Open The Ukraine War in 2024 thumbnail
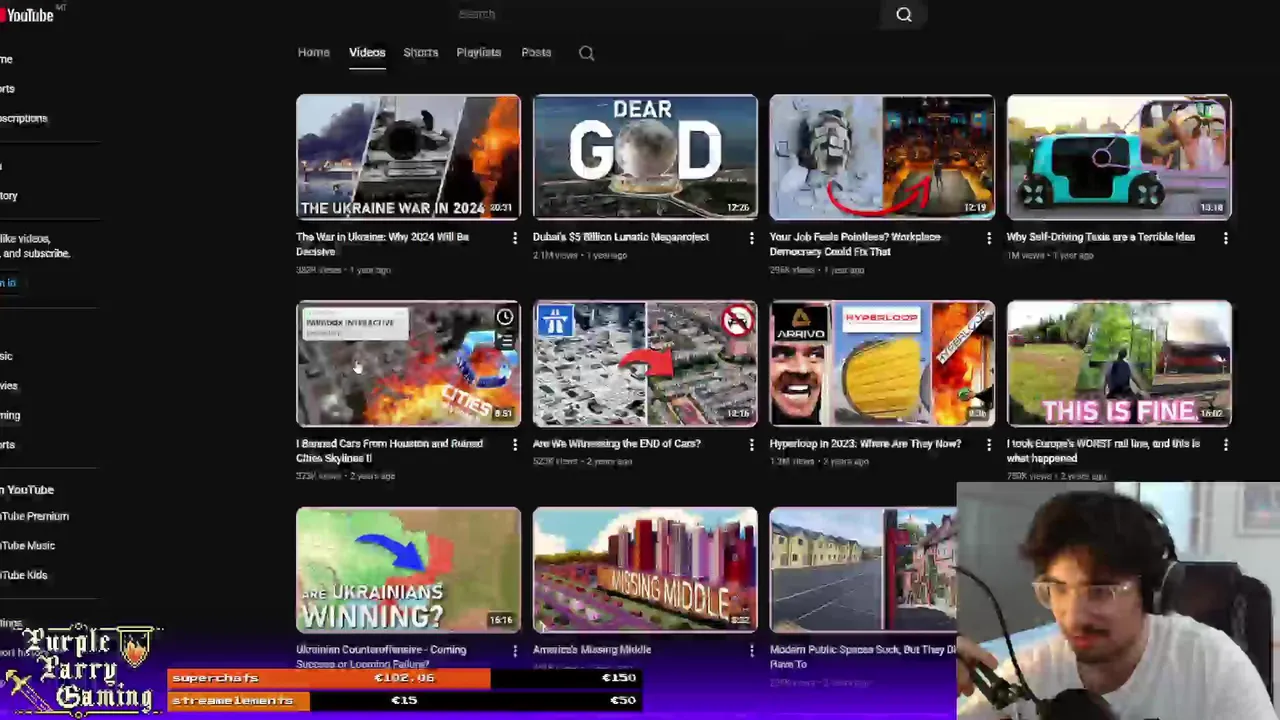 coord(408,157)
